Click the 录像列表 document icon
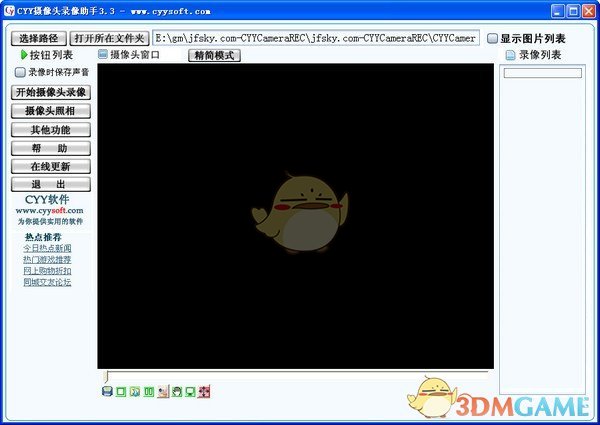Screen dimensions: 600x425 510,55
